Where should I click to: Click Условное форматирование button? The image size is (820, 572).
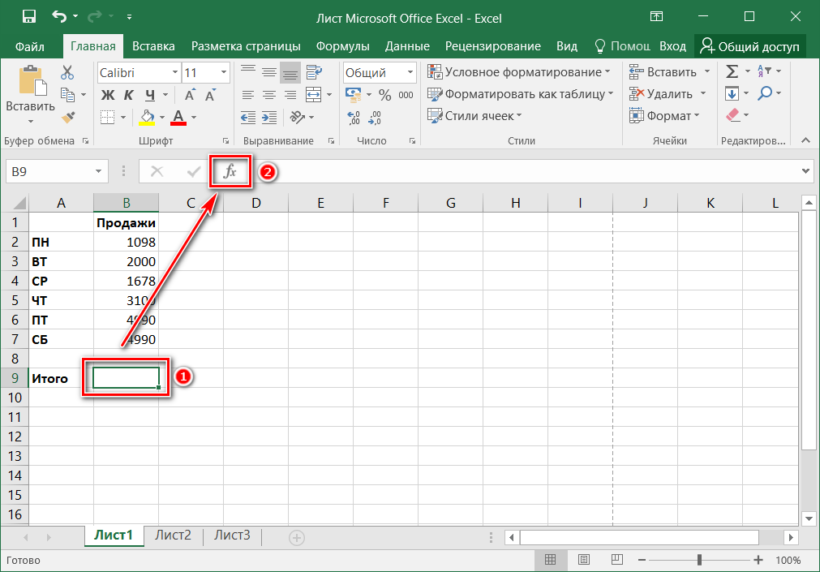[520, 72]
